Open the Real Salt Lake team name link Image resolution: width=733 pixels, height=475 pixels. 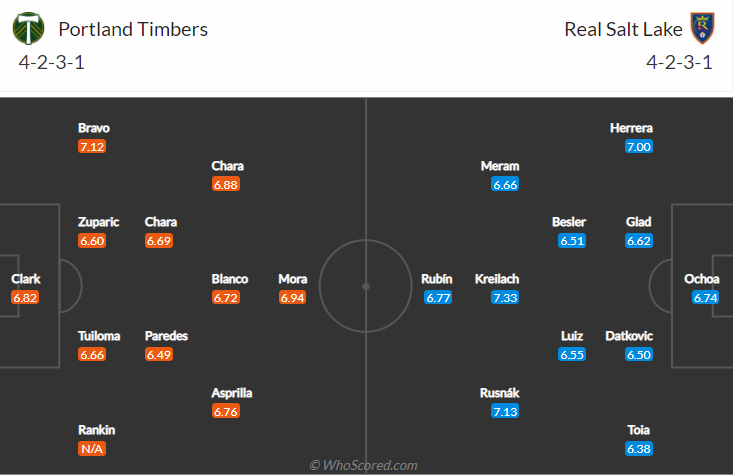623,29
